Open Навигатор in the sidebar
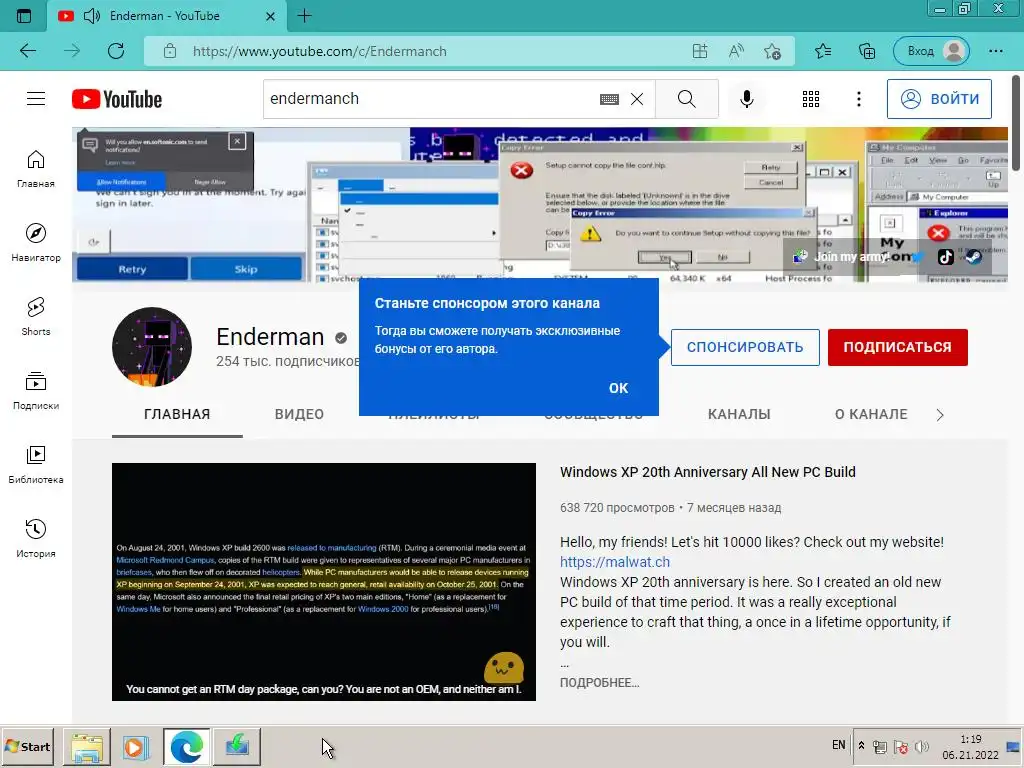The width and height of the screenshot is (1024, 768). coord(36,243)
